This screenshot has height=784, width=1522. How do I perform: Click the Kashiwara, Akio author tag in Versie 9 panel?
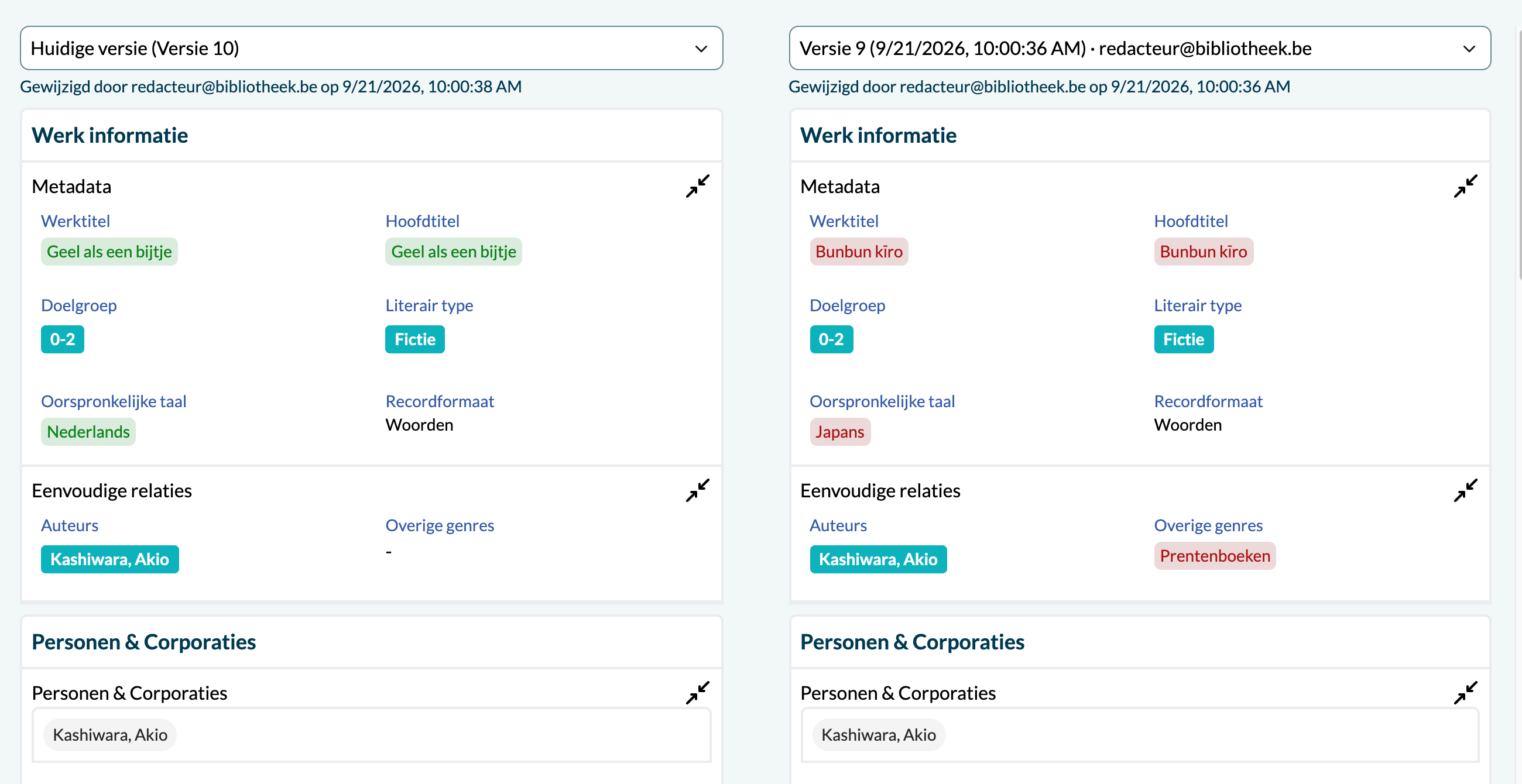[878, 559]
